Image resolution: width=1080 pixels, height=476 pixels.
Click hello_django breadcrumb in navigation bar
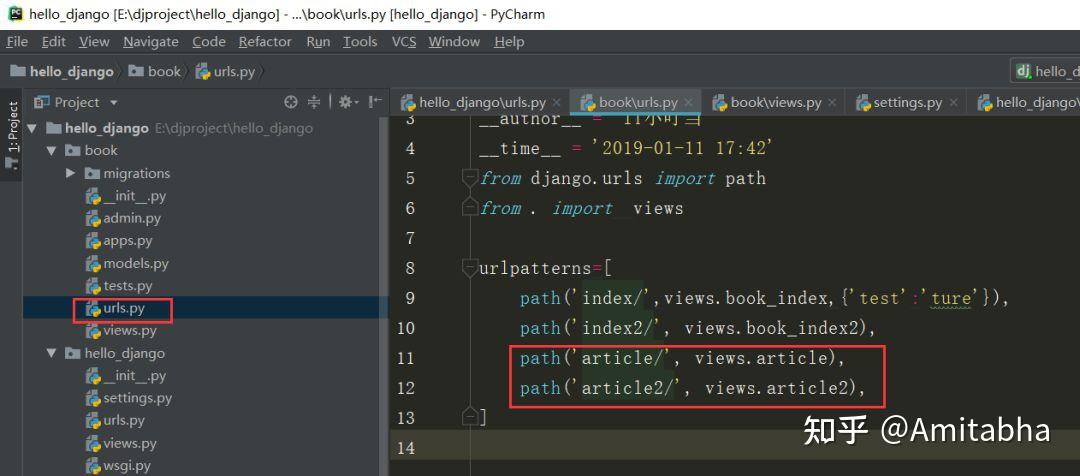pos(62,72)
